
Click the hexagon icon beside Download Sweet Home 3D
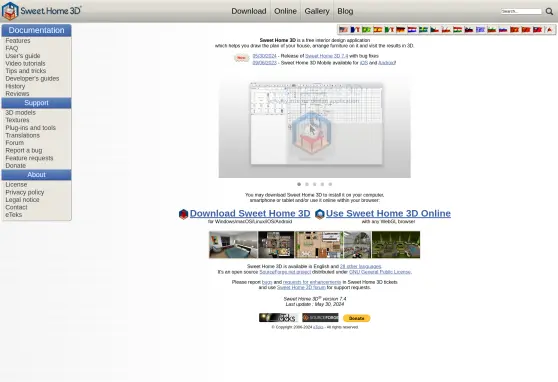[x=183, y=214]
